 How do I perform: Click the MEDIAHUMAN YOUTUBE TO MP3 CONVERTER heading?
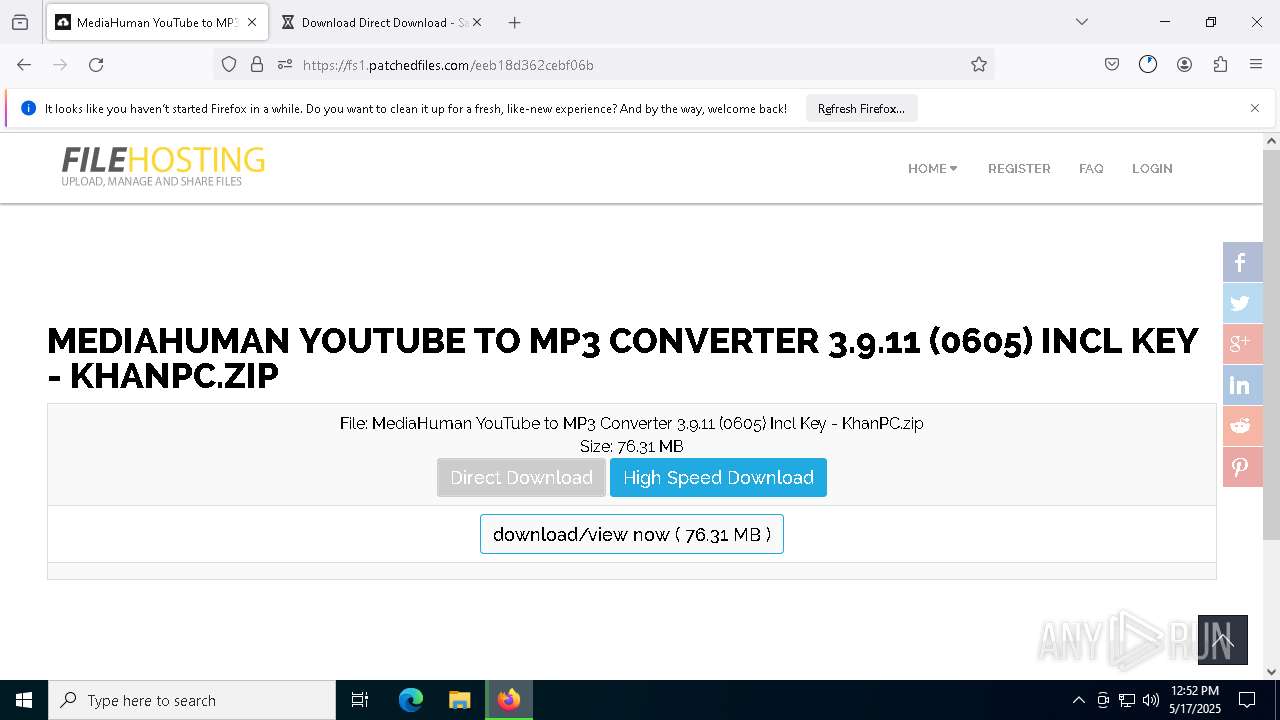pos(622,358)
